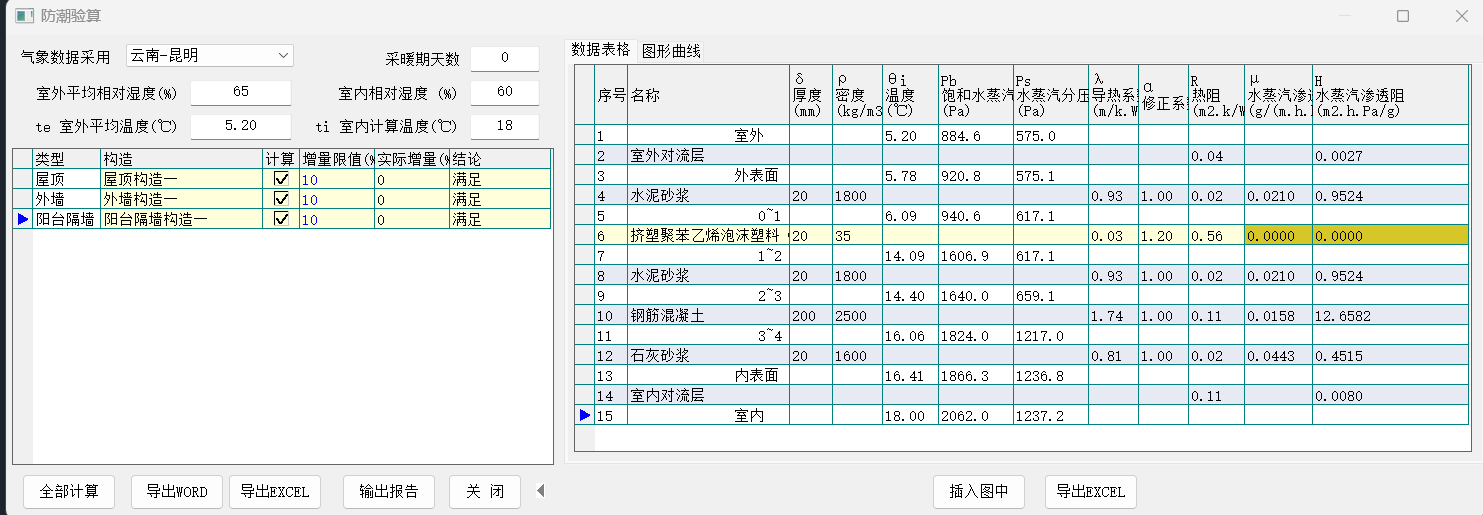Edit the 室外平均相对湿度 input field
The image size is (1483, 515).
(240, 92)
